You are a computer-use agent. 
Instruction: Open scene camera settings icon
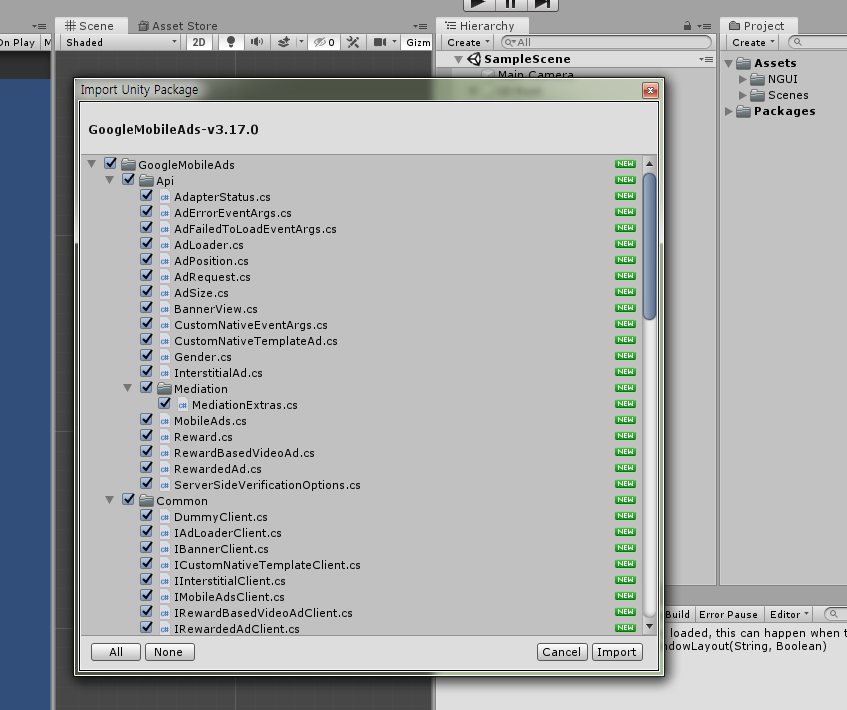[380, 42]
